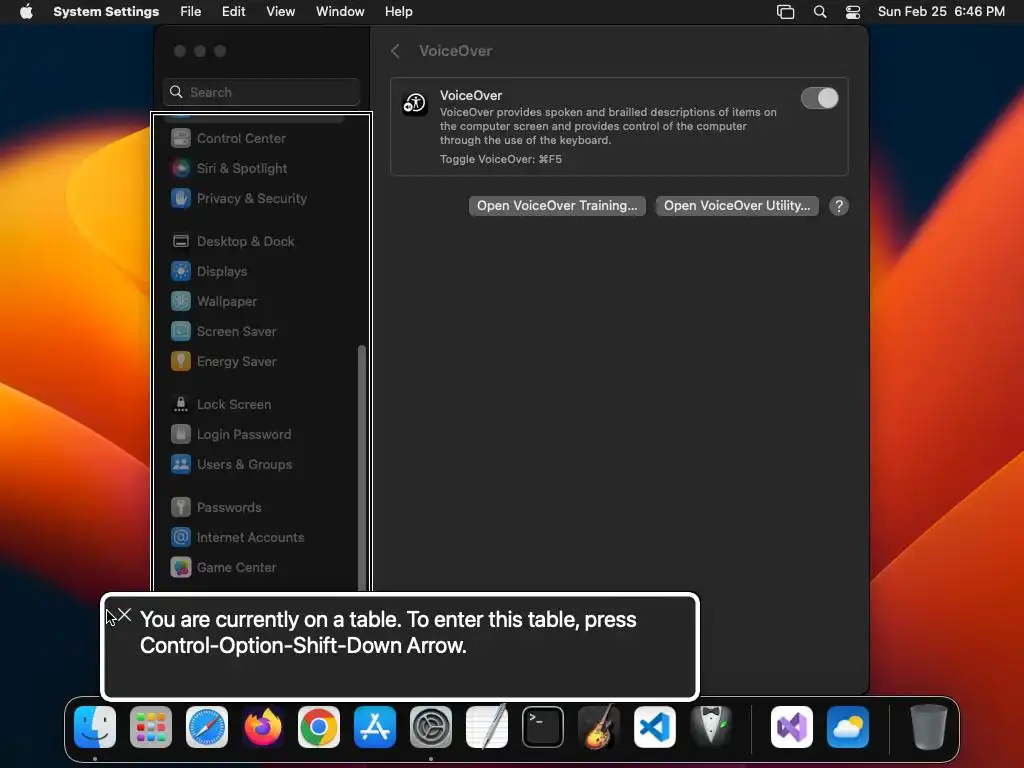
Task: Click date and time in menu bar
Action: (x=941, y=12)
